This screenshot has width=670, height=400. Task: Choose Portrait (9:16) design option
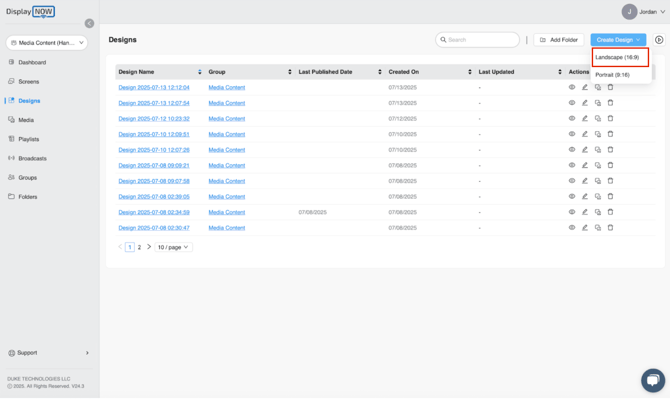coord(613,75)
